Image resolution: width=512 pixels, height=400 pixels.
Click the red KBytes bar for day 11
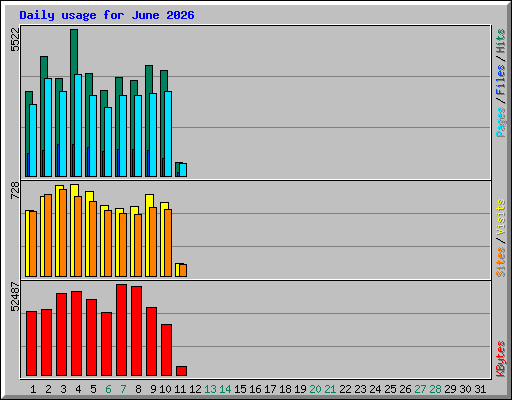click(181, 371)
